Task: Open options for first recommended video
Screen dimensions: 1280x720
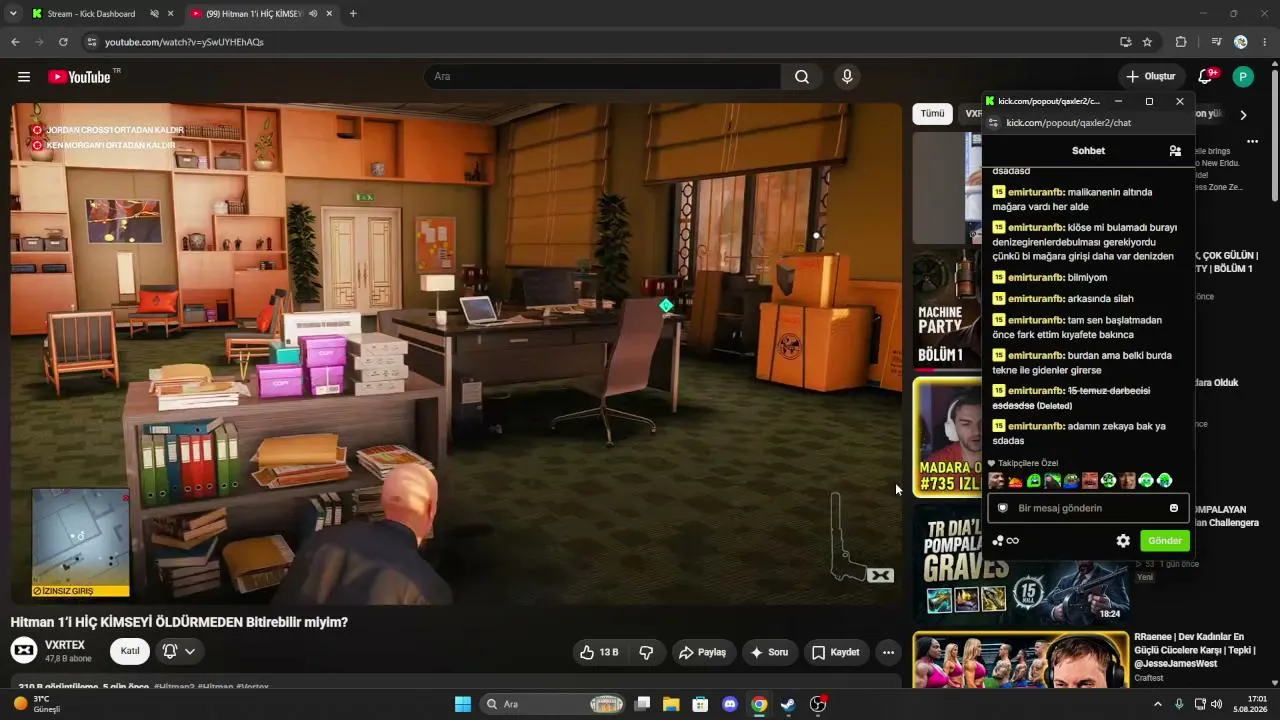Action: pyautogui.click(x=1252, y=142)
